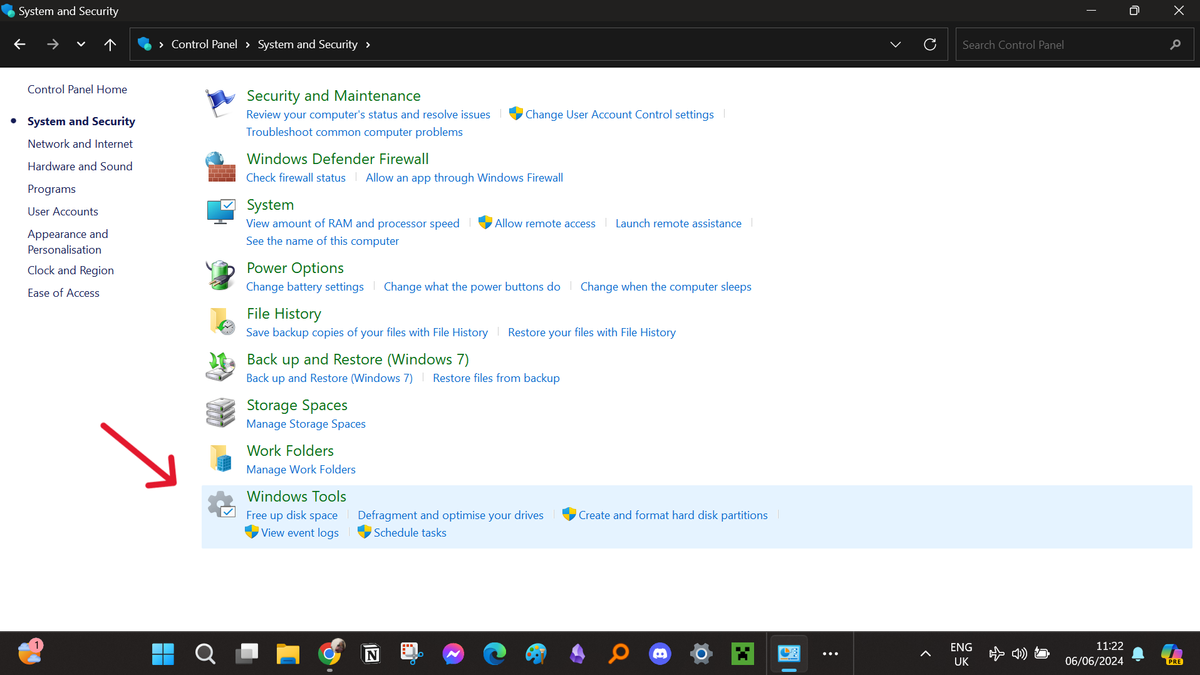
Task: Open Discord from the taskbar
Action: (660, 654)
